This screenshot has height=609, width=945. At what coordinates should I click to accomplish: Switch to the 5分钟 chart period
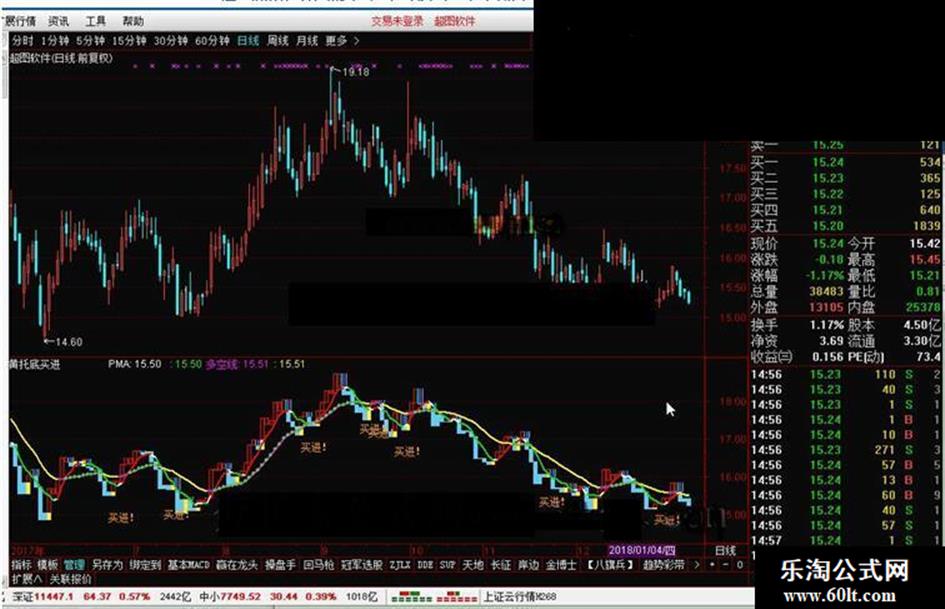[90, 41]
